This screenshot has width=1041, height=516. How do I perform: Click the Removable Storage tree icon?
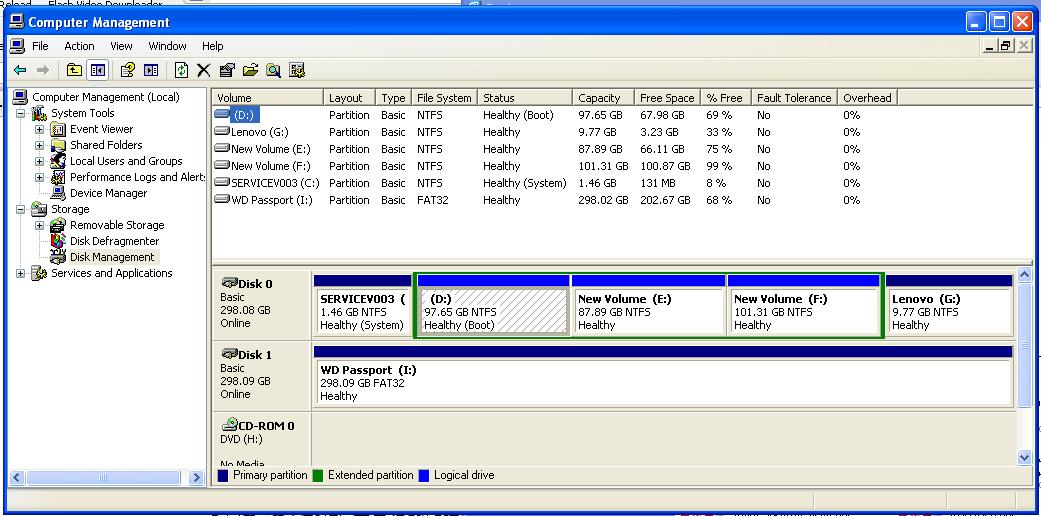click(58, 225)
